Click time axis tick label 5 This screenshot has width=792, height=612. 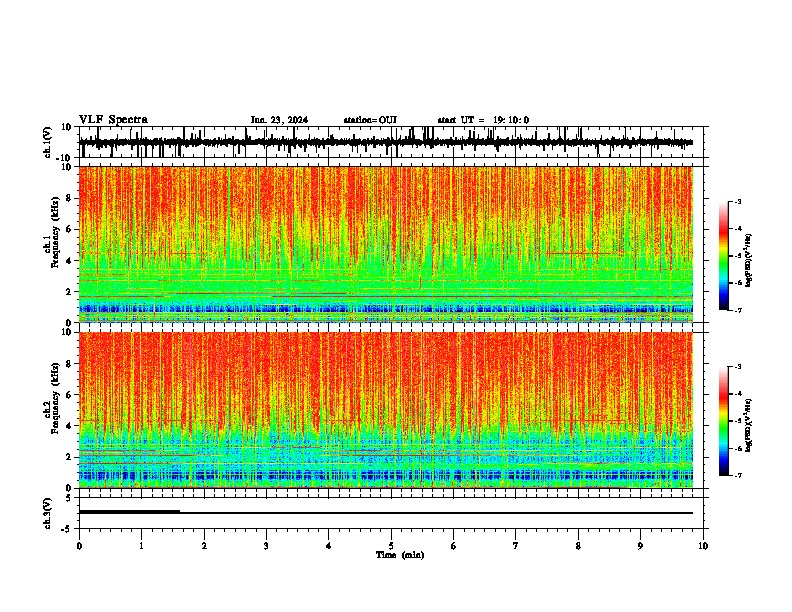click(391, 546)
